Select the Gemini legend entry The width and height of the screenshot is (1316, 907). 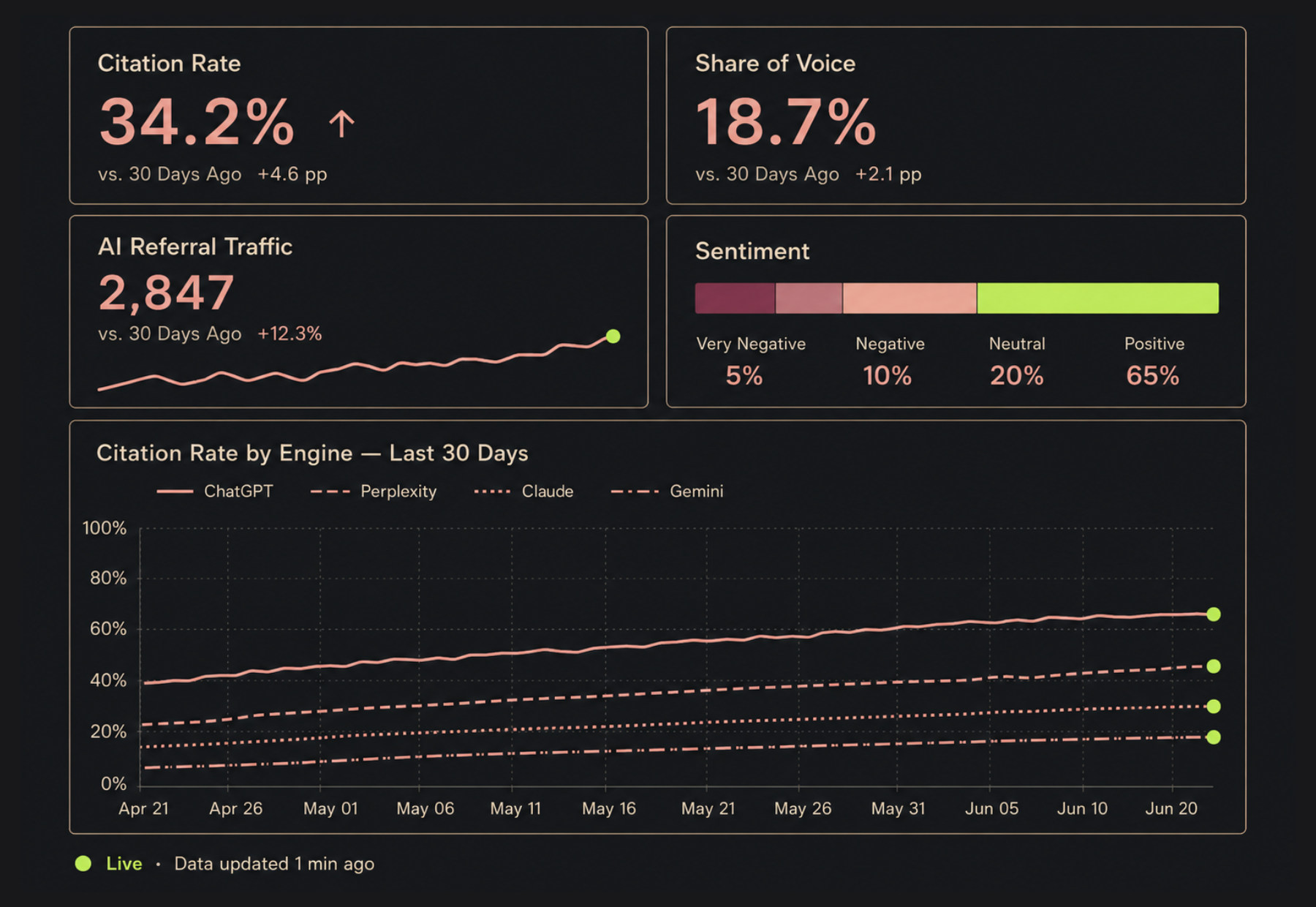click(x=667, y=492)
